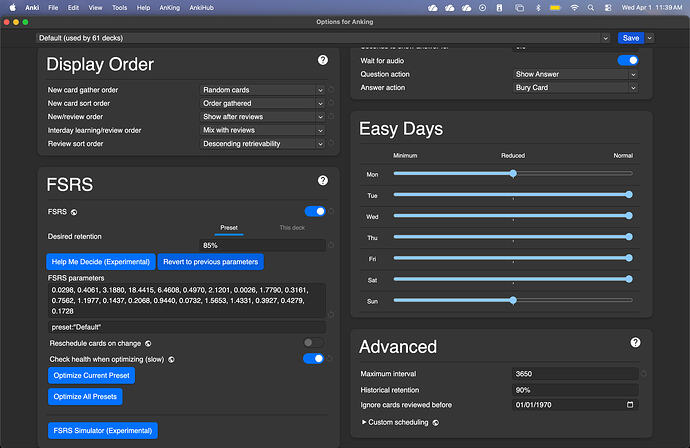Open Interday learning/review order dropdown
The image size is (690, 448).
pos(262,130)
